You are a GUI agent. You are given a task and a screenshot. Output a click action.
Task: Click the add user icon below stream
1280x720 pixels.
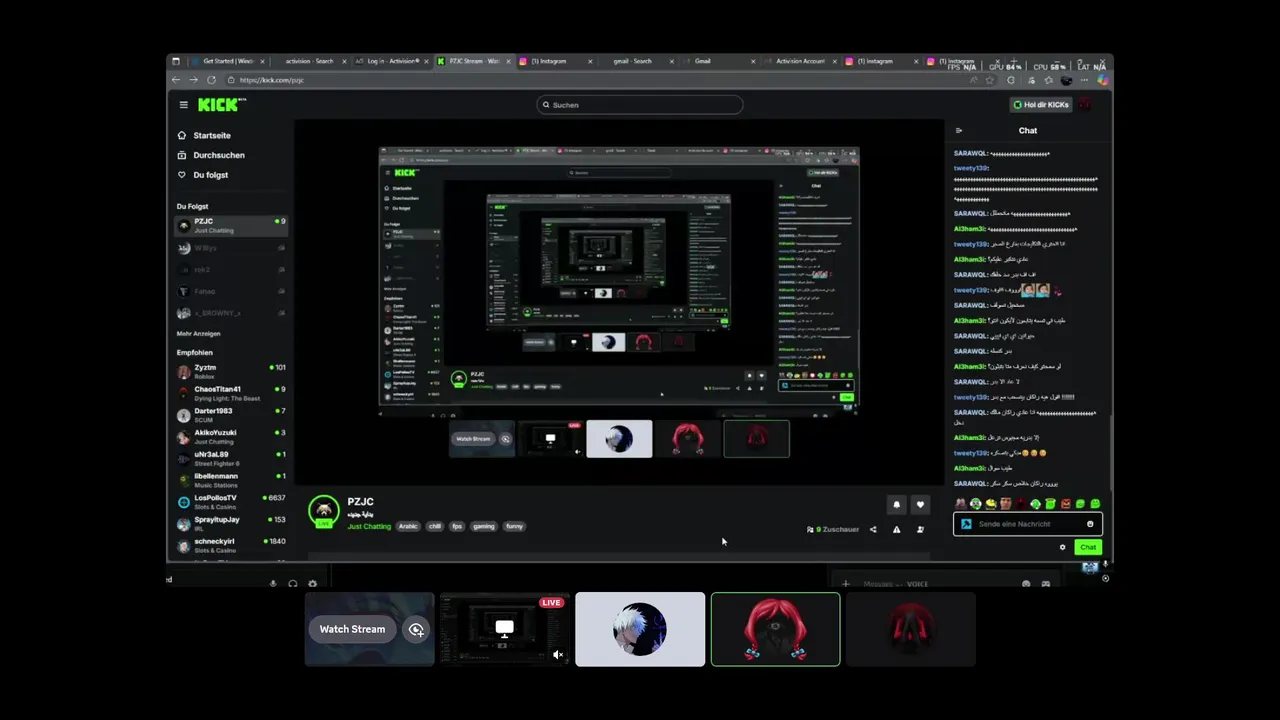click(920, 530)
